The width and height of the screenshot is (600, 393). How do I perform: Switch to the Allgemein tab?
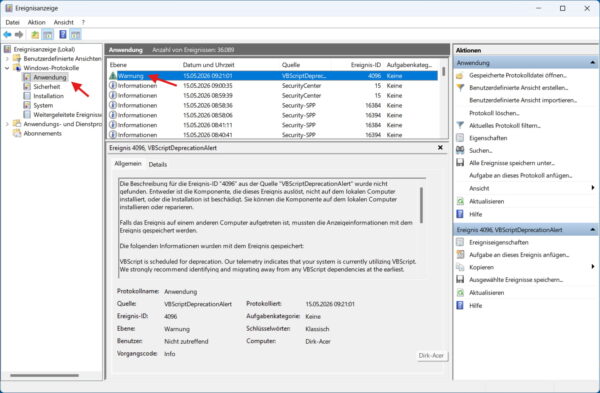[128, 164]
